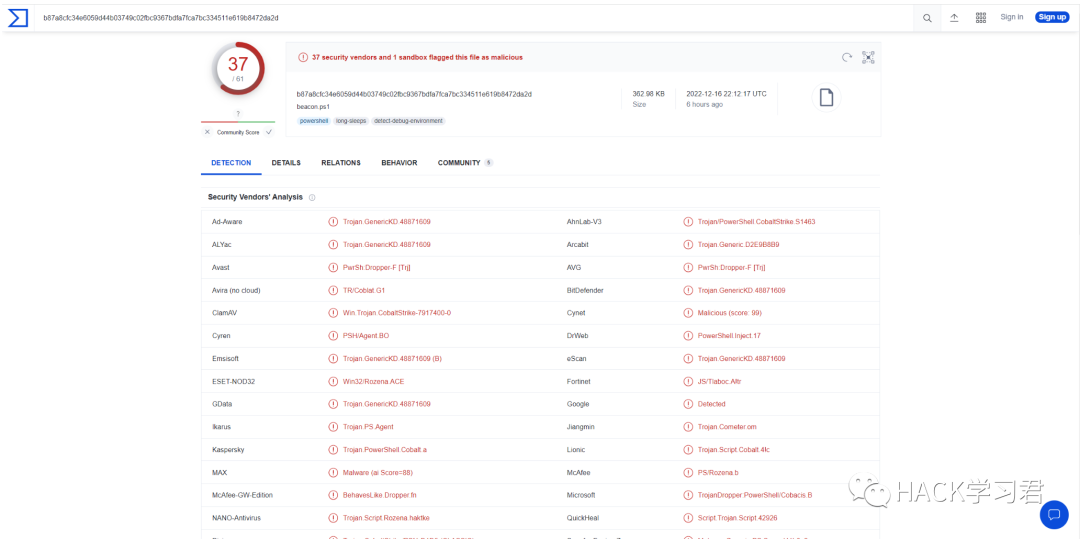Screen dimensions: 1080x539
Task: Click Trojan.PowerShell.Cobalt.a detection text
Action: pos(384,450)
